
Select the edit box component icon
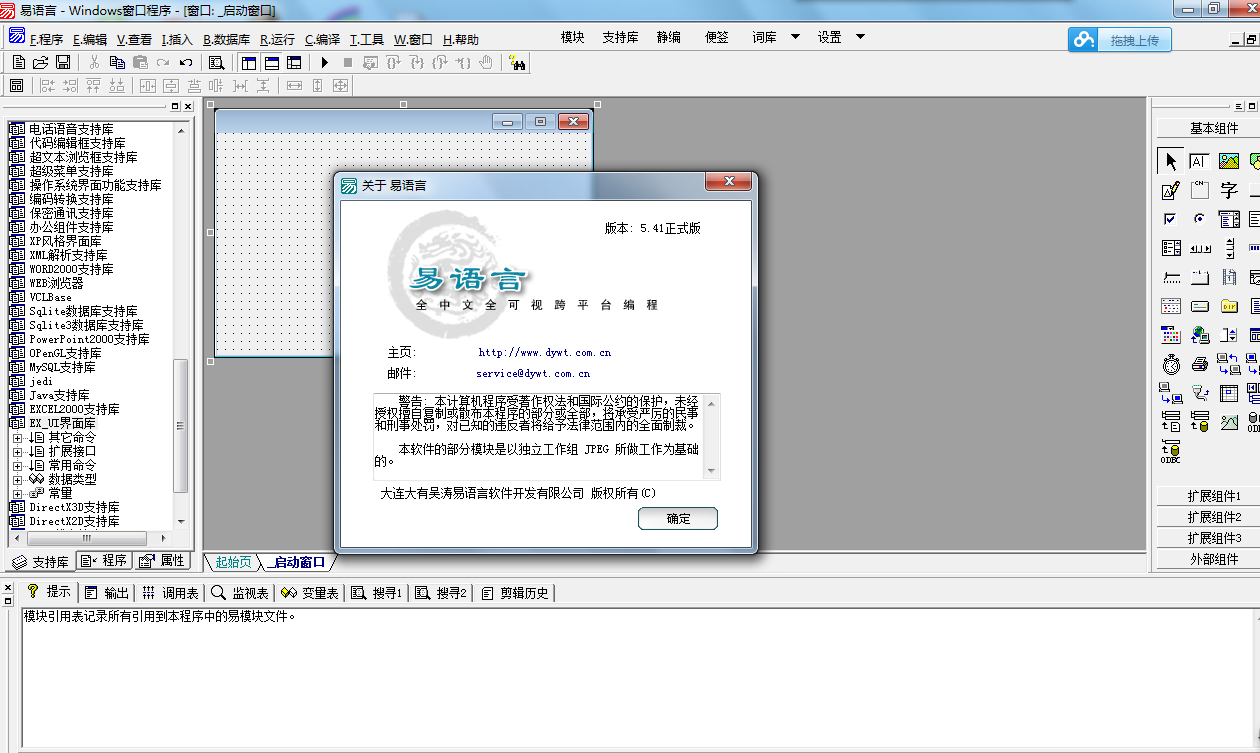(x=1199, y=161)
